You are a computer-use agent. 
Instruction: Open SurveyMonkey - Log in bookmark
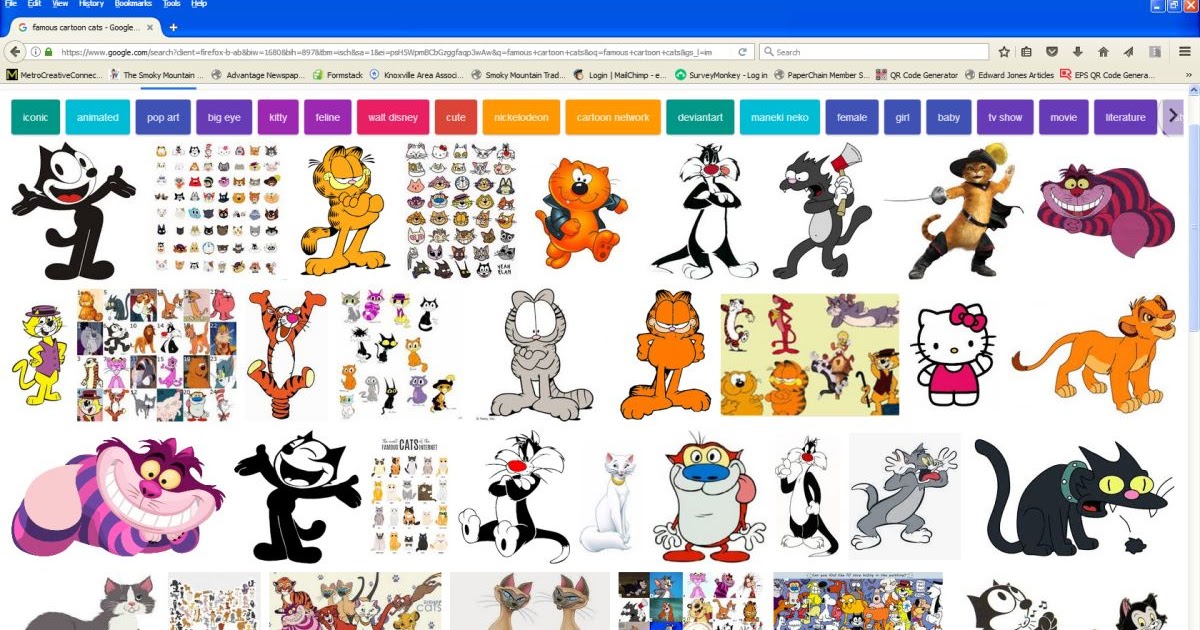click(721, 75)
